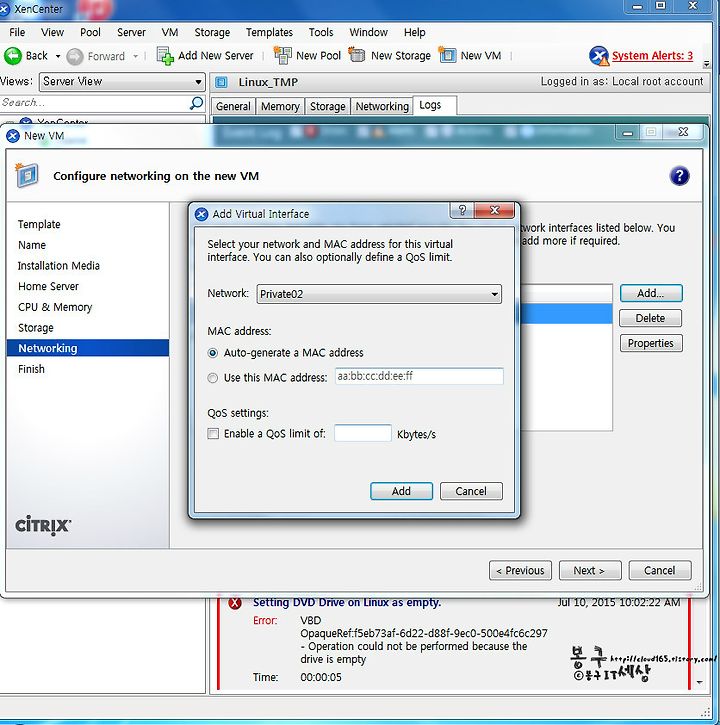Open the View menu
720x725 pixels.
click(x=52, y=32)
